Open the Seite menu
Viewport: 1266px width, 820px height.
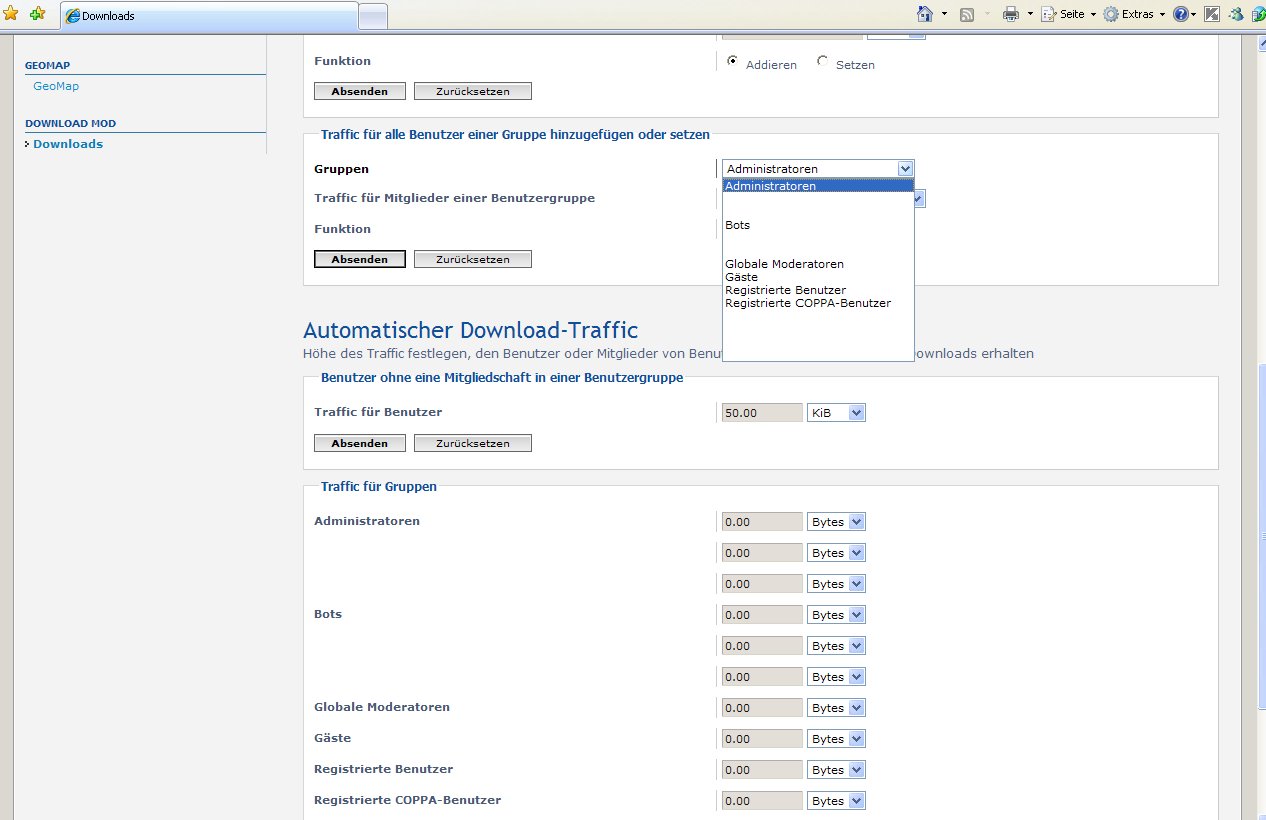pyautogui.click(x=1071, y=14)
